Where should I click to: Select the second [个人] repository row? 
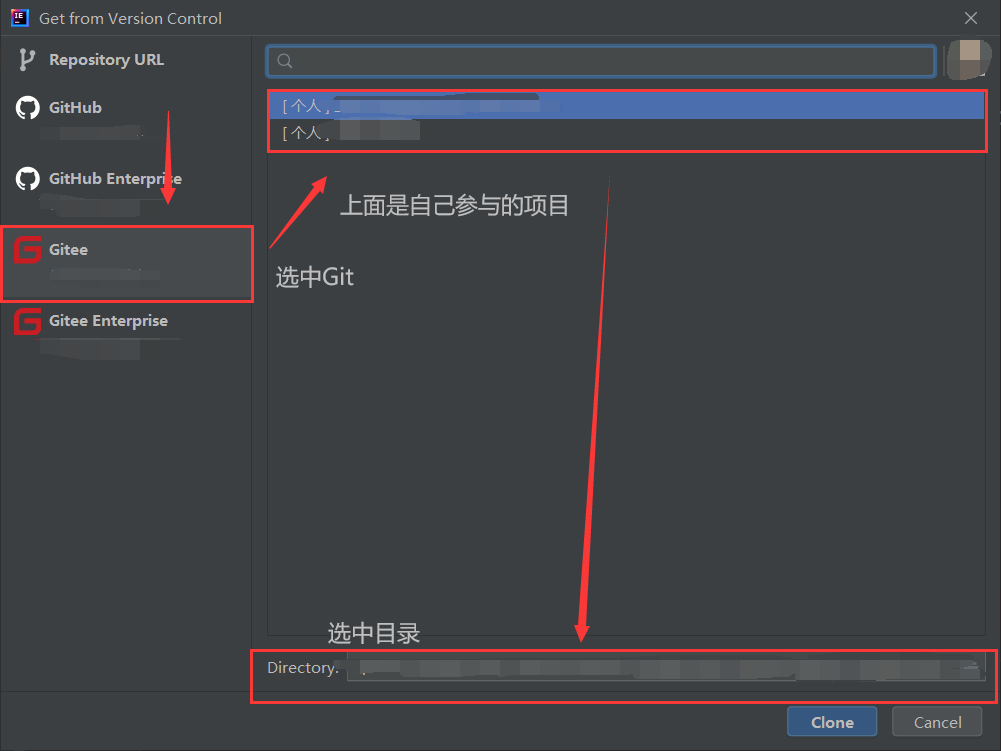[x=626, y=132]
